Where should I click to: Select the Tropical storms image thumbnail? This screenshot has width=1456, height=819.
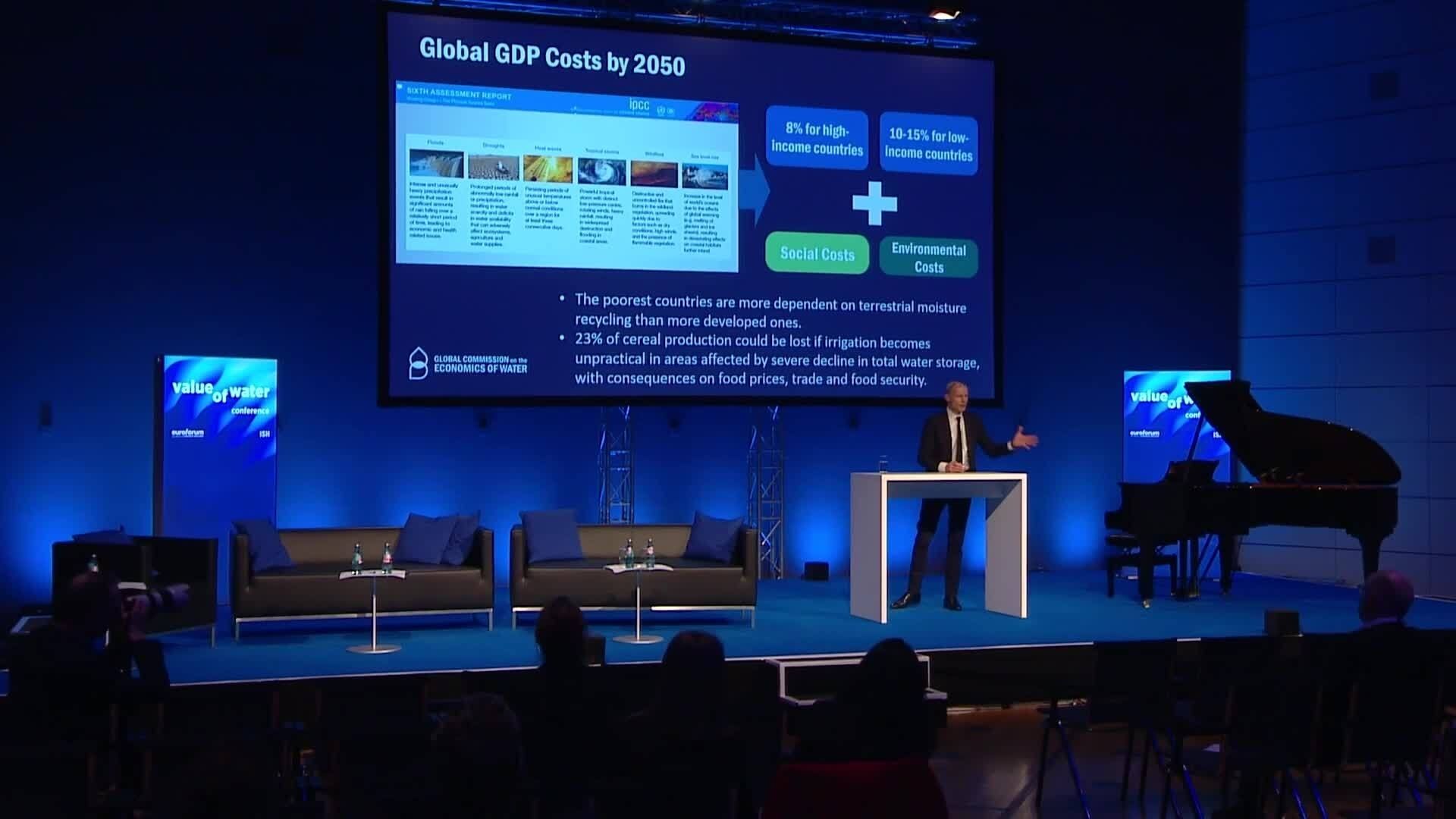601,172
